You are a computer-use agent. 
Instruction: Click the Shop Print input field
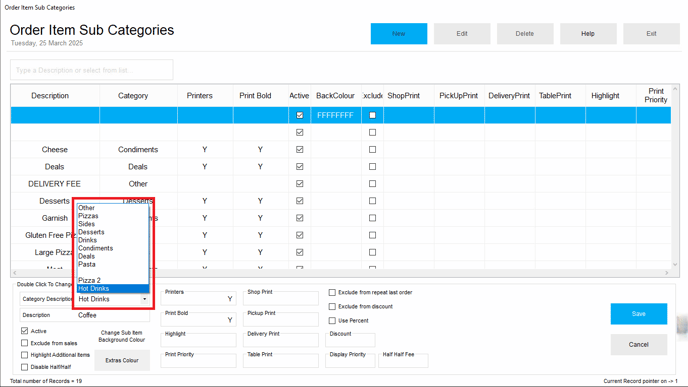click(281, 299)
